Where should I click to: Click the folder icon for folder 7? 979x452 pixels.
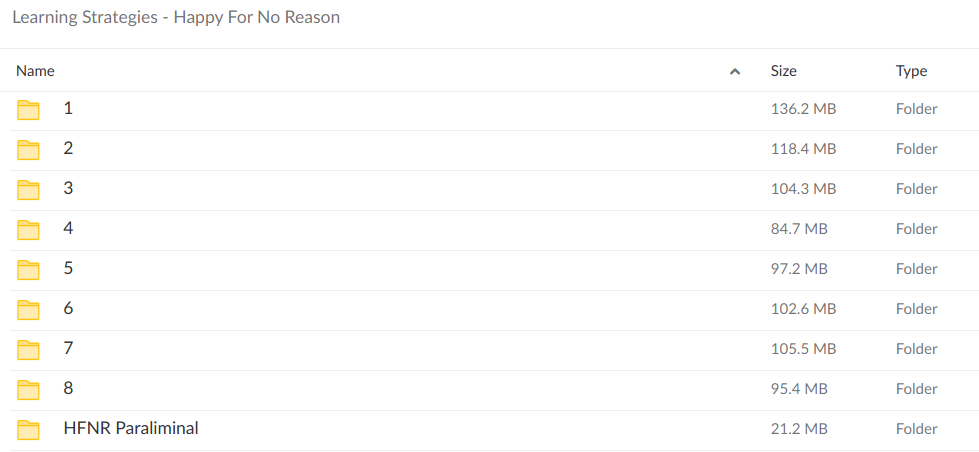[28, 350]
